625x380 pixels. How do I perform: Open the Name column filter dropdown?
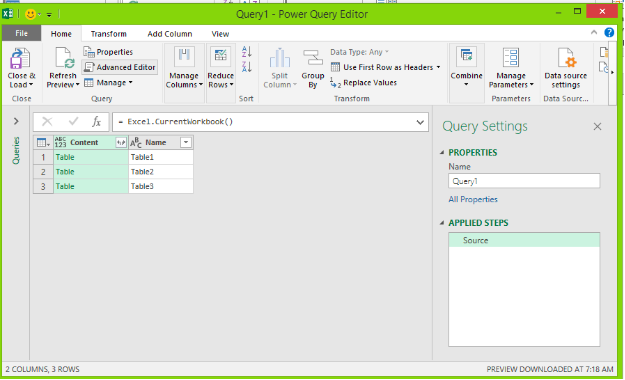point(186,142)
